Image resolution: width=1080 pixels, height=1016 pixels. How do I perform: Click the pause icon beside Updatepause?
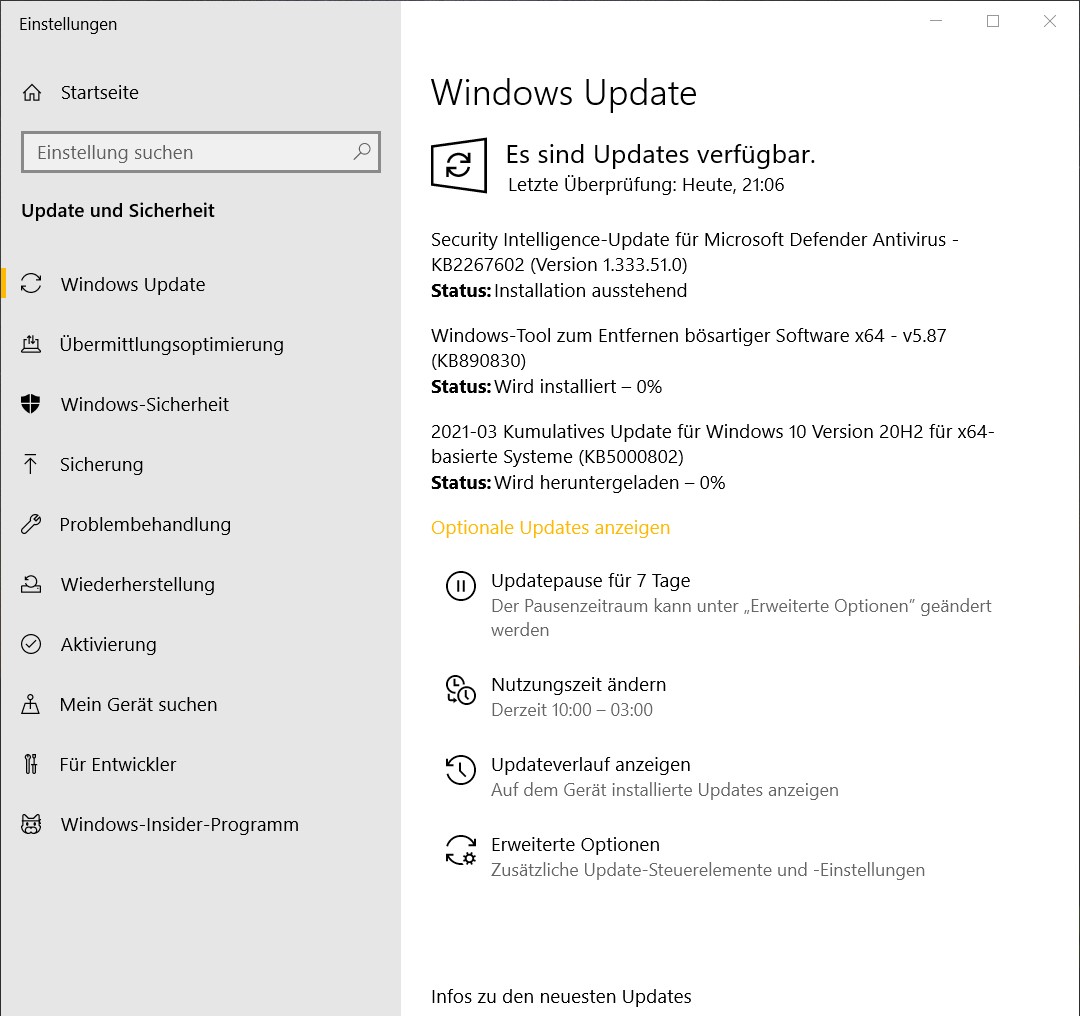[x=461, y=586]
